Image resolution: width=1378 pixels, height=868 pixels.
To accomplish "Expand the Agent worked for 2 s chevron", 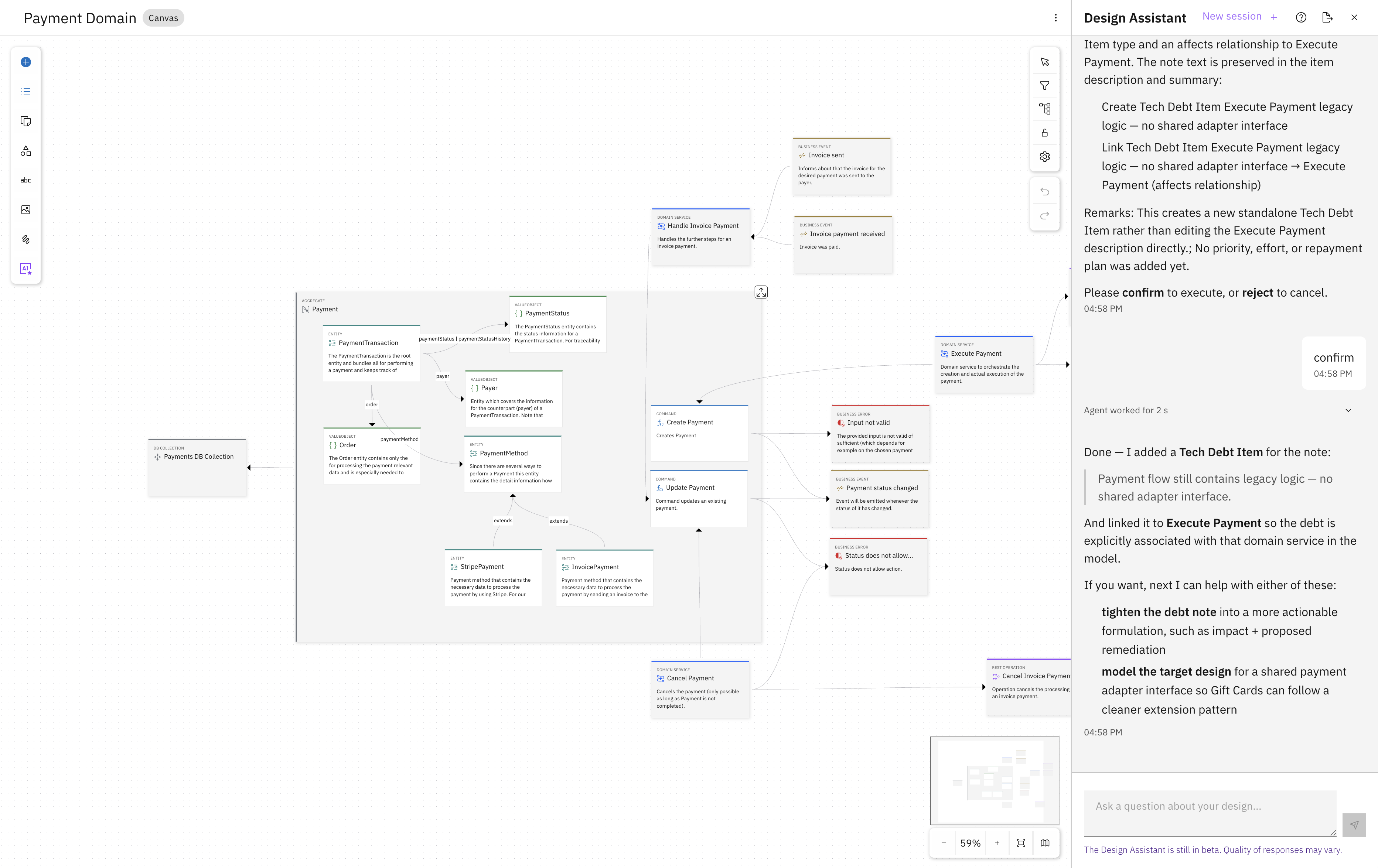I will click(x=1348, y=410).
